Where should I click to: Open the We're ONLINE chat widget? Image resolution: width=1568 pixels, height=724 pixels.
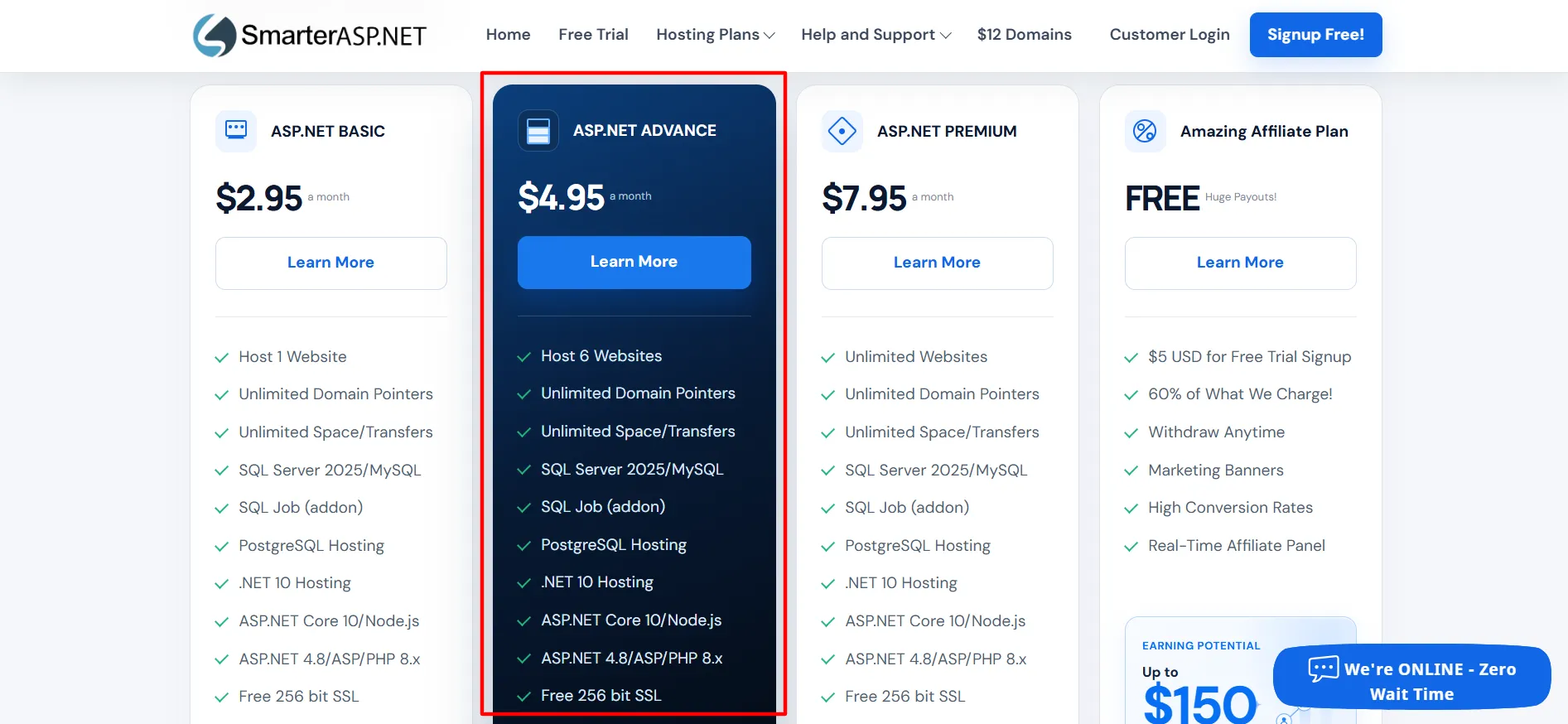coord(1411,678)
